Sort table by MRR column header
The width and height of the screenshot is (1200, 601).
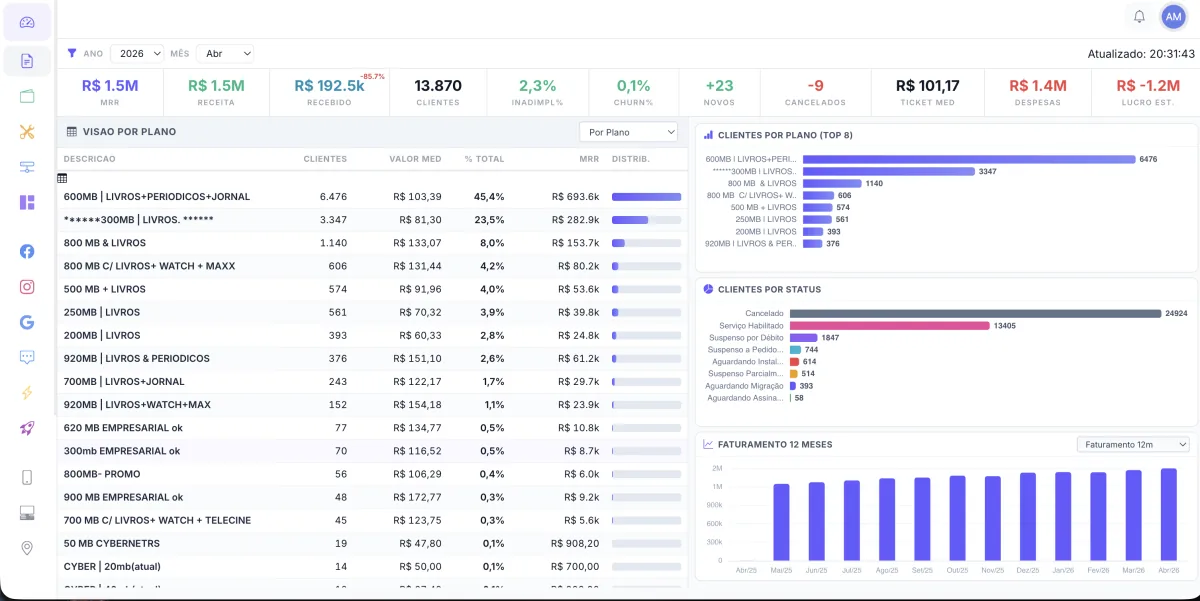click(589, 159)
